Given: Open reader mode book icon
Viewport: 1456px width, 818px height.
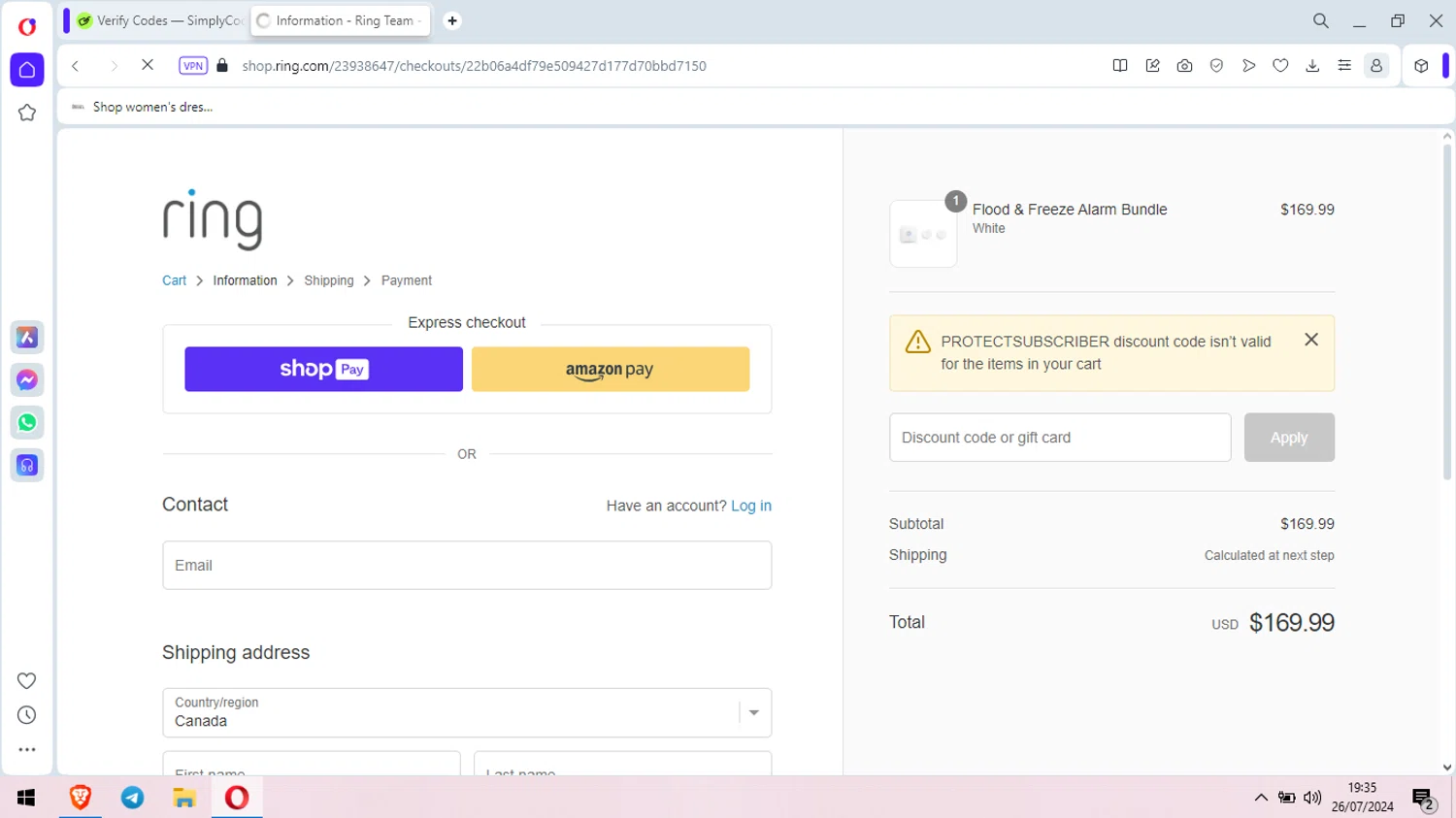Looking at the screenshot, I should [1120, 66].
